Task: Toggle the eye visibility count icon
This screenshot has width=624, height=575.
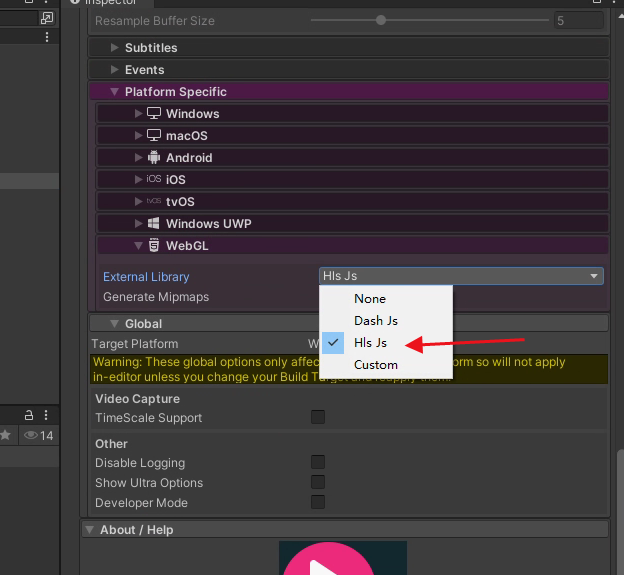Action: pos(38,435)
